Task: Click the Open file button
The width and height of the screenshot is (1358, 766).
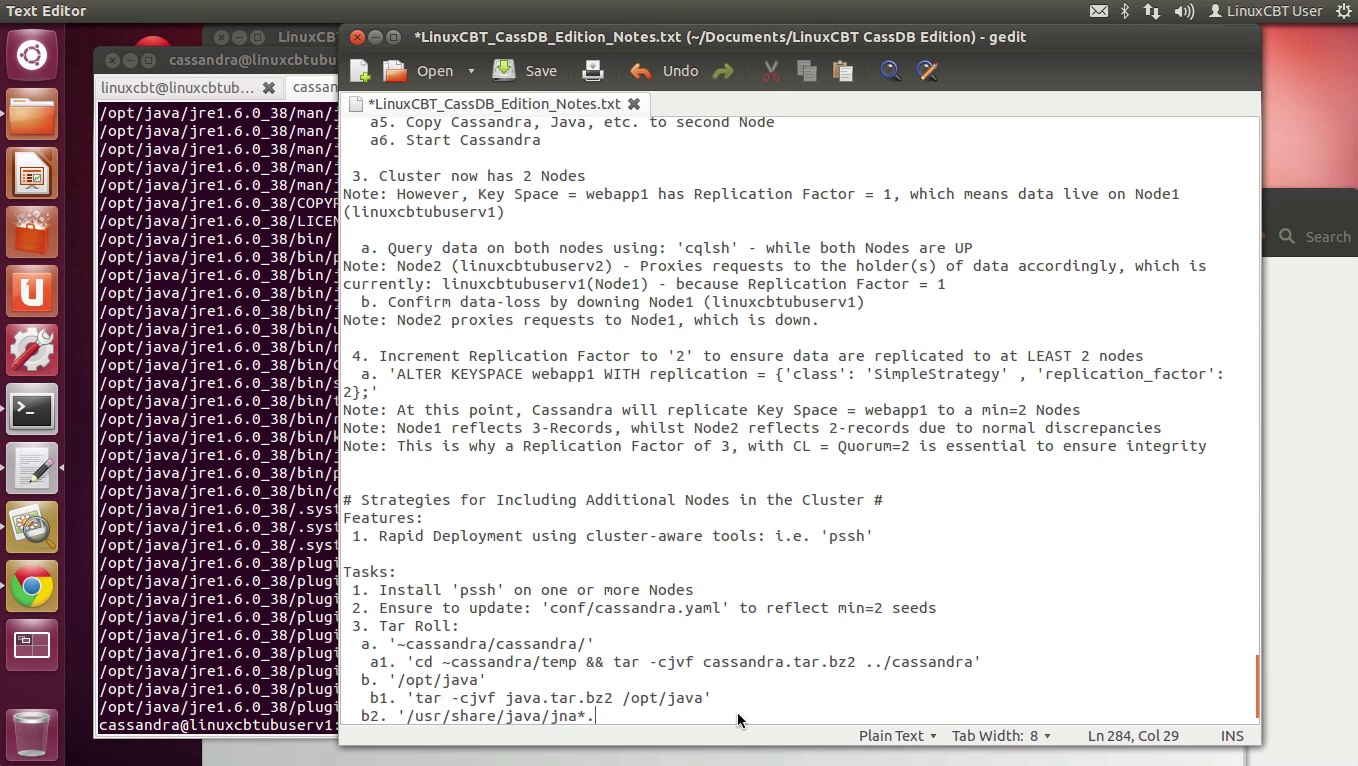Action: (420, 71)
